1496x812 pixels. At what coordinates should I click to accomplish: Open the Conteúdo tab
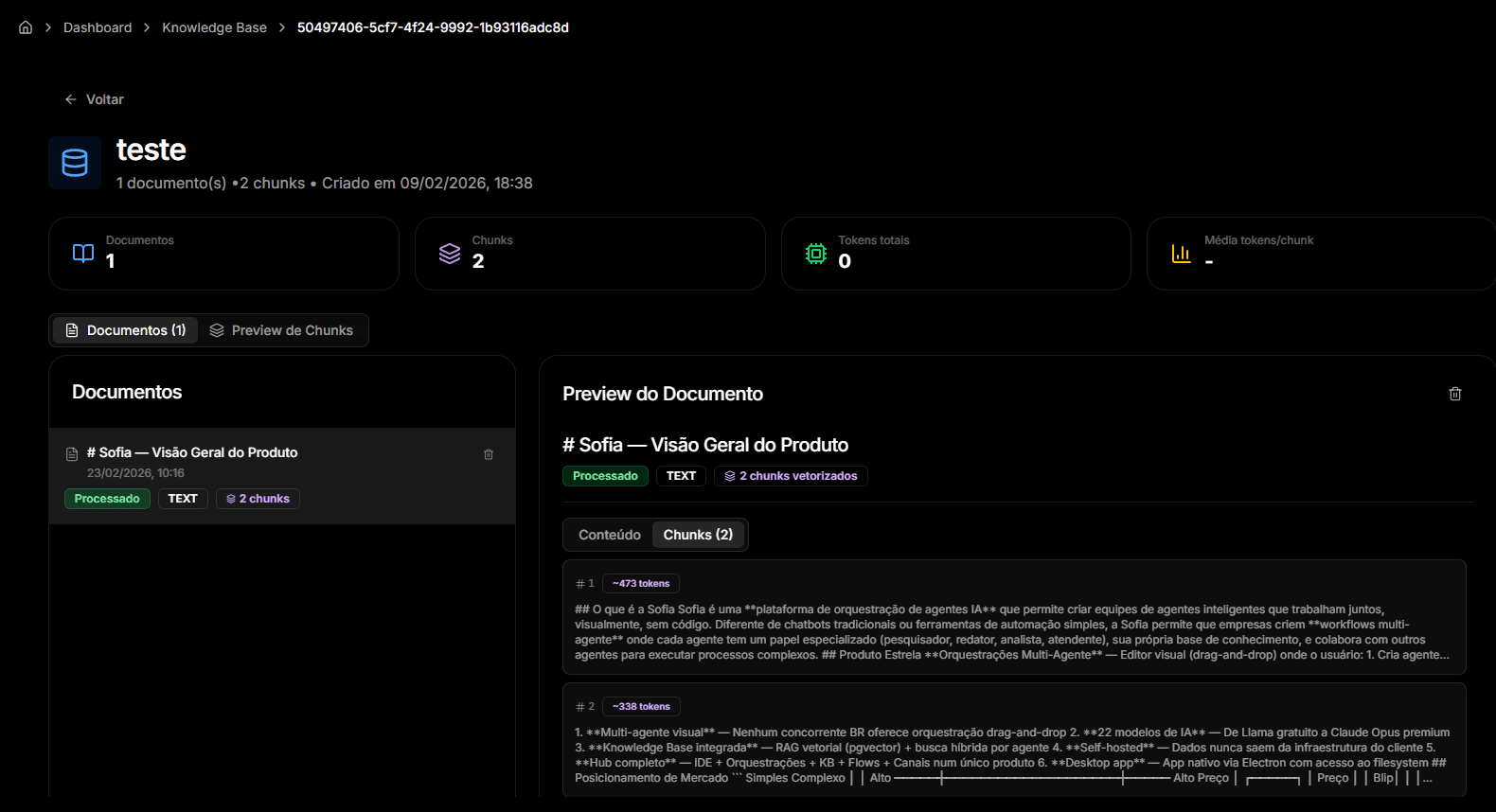click(609, 535)
